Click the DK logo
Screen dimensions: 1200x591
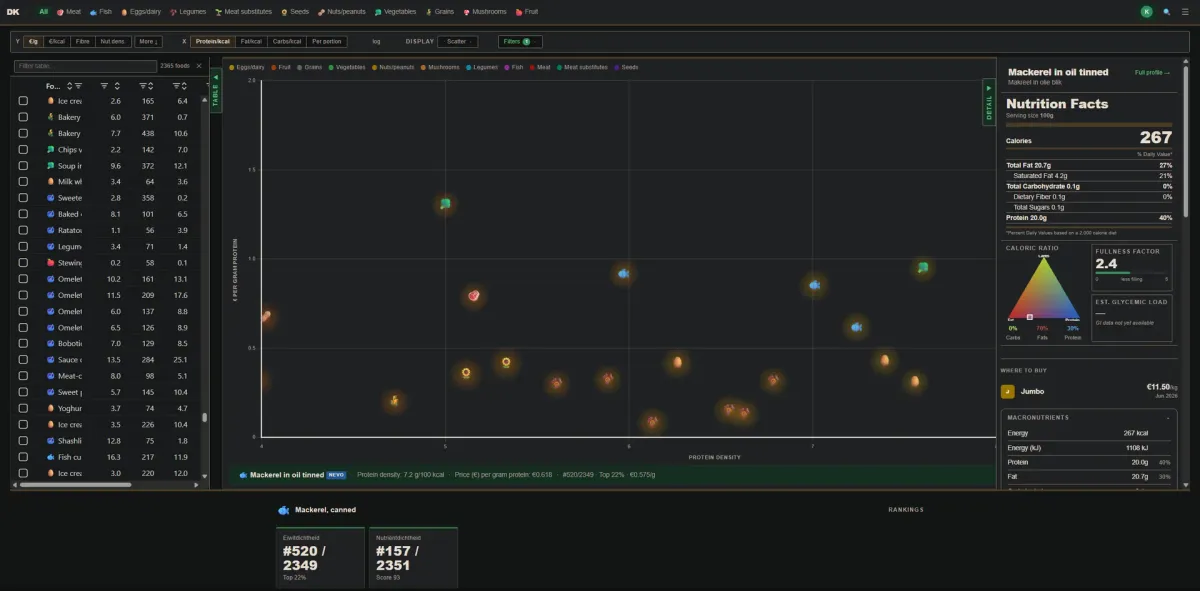coord(15,12)
